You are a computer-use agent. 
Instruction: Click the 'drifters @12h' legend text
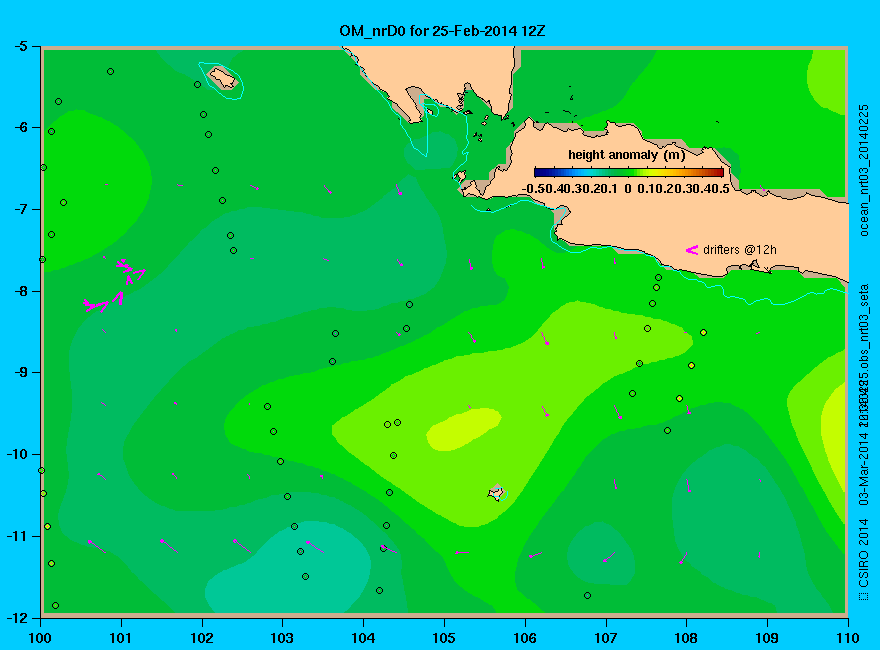pos(740,250)
